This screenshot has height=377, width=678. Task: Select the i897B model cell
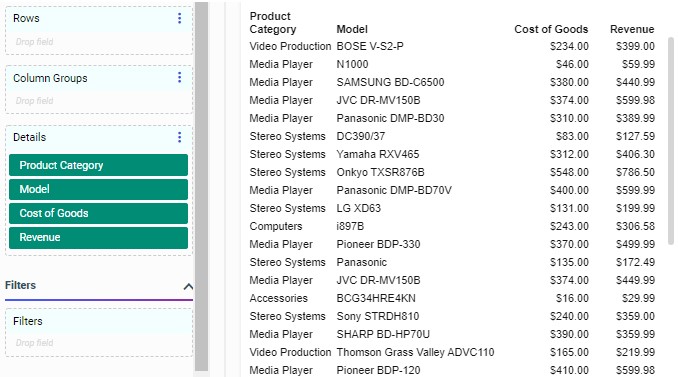[350, 227]
